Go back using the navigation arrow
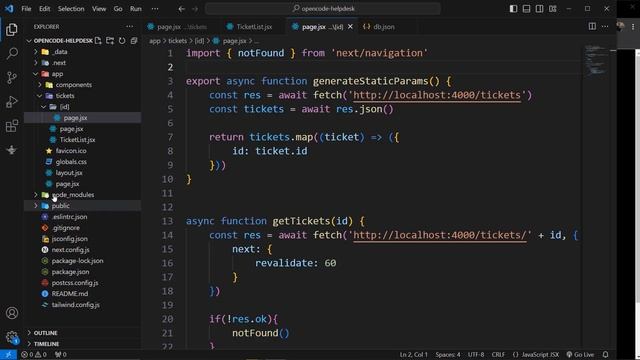The width and height of the screenshot is (640, 360). coord(182,9)
